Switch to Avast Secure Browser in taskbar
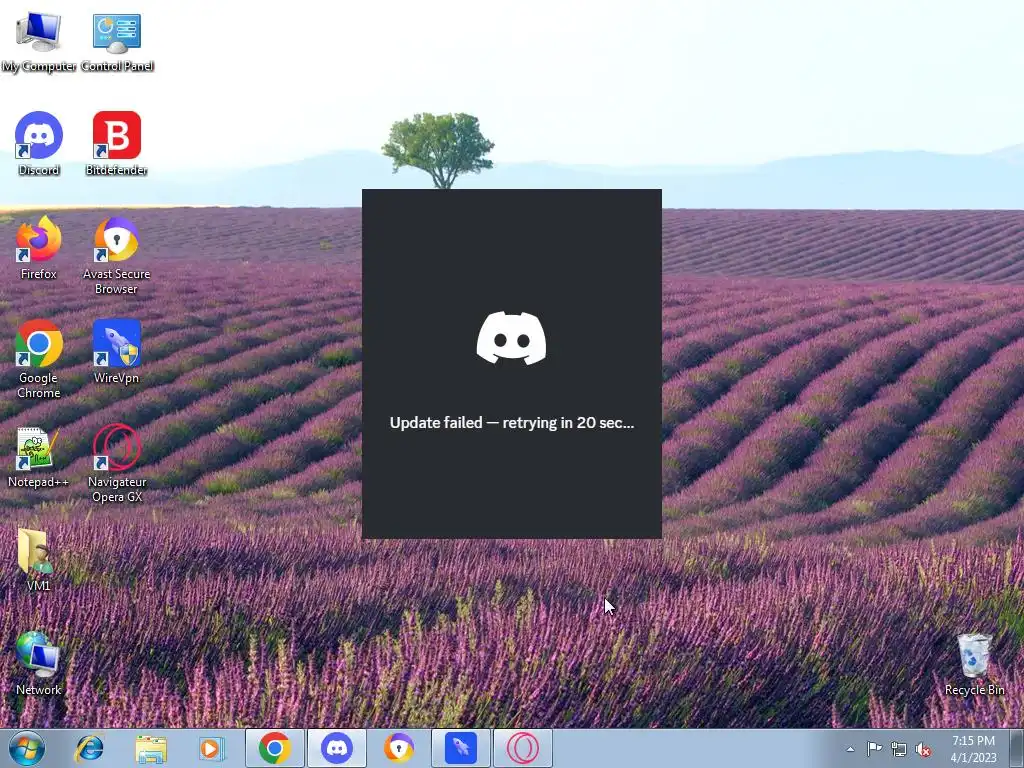The image size is (1024, 768). point(399,748)
